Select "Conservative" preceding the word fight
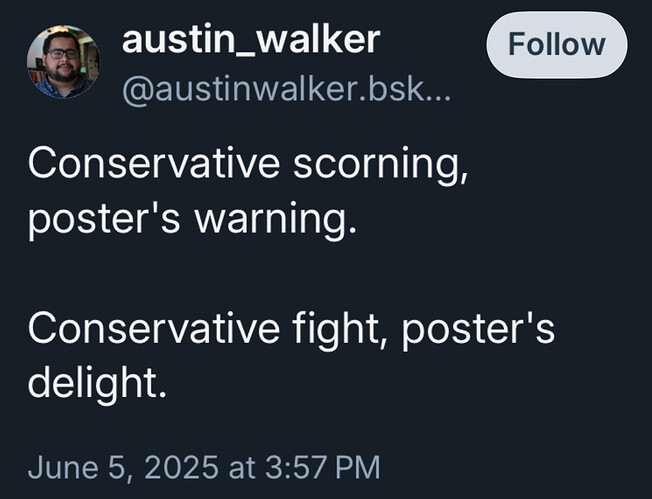 154,328
